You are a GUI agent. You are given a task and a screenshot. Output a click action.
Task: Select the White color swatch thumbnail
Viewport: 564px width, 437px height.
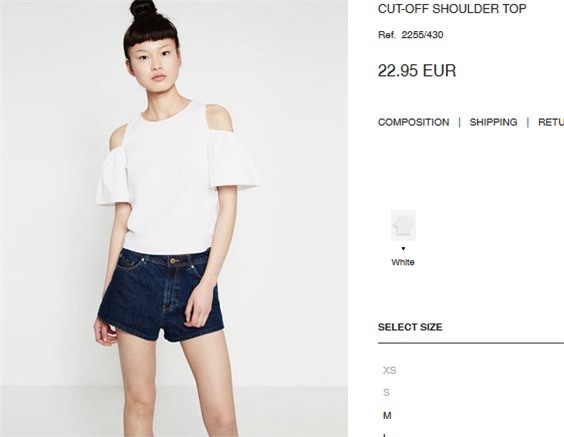tap(403, 226)
